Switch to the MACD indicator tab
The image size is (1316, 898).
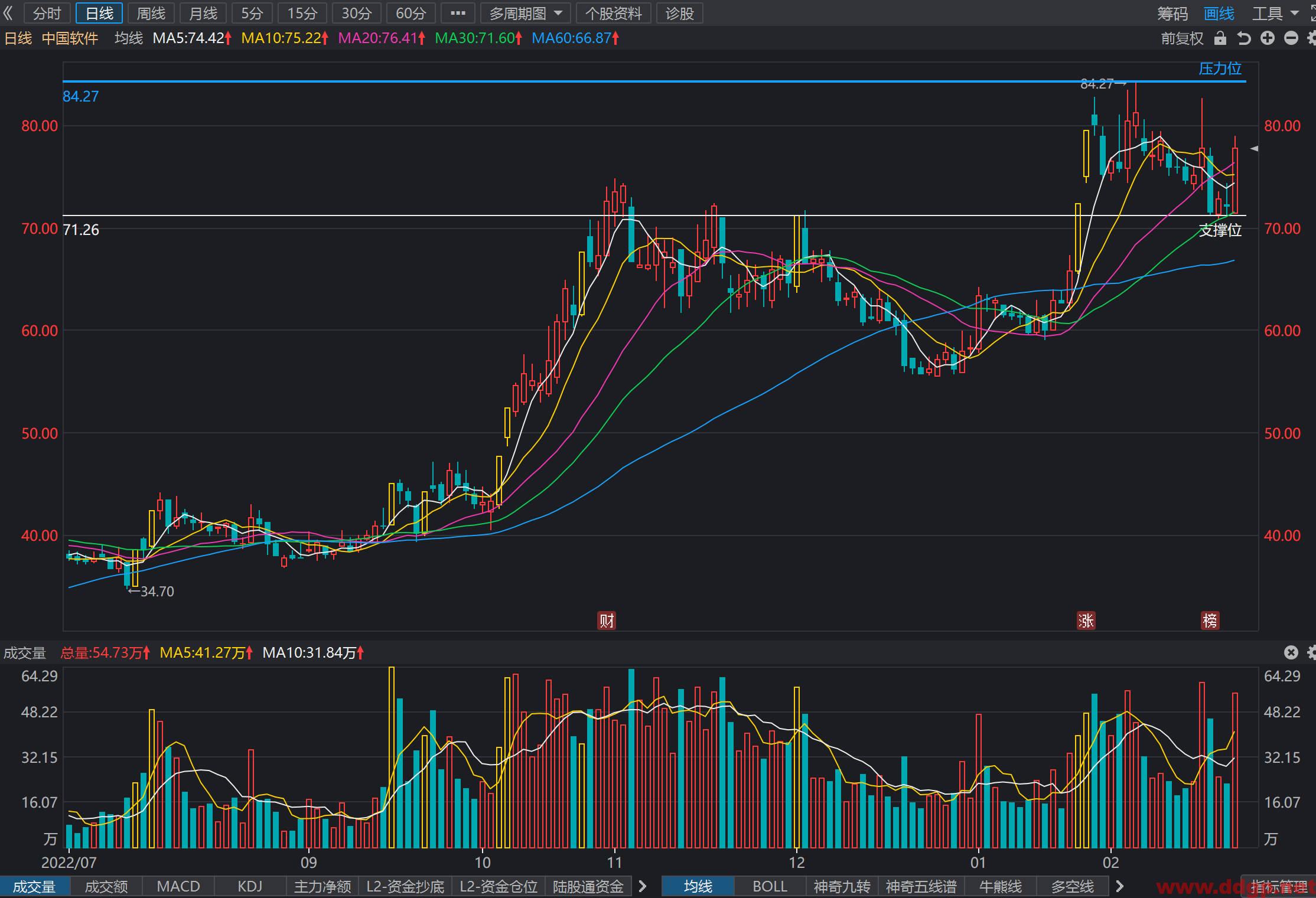(178, 886)
